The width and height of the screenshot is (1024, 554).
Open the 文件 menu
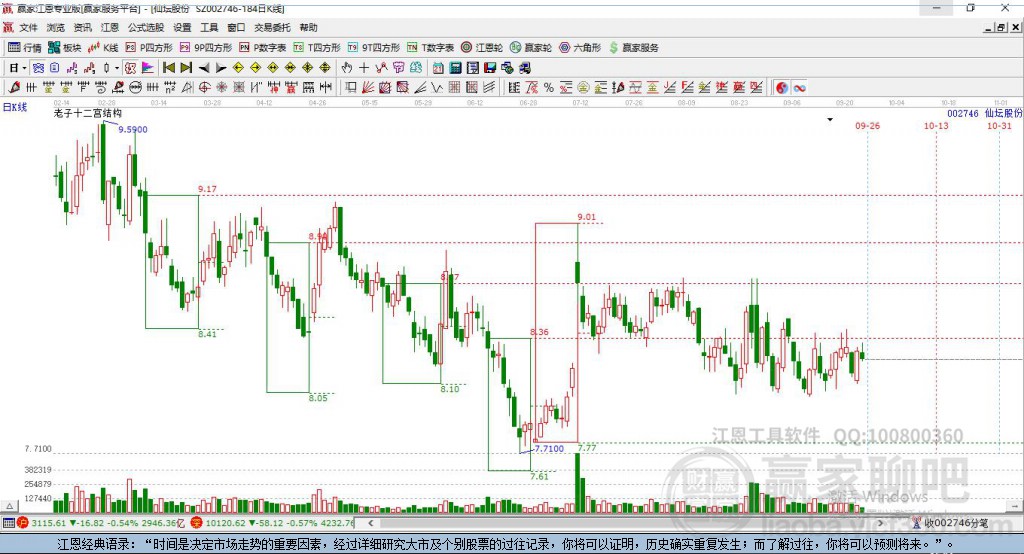(28, 27)
